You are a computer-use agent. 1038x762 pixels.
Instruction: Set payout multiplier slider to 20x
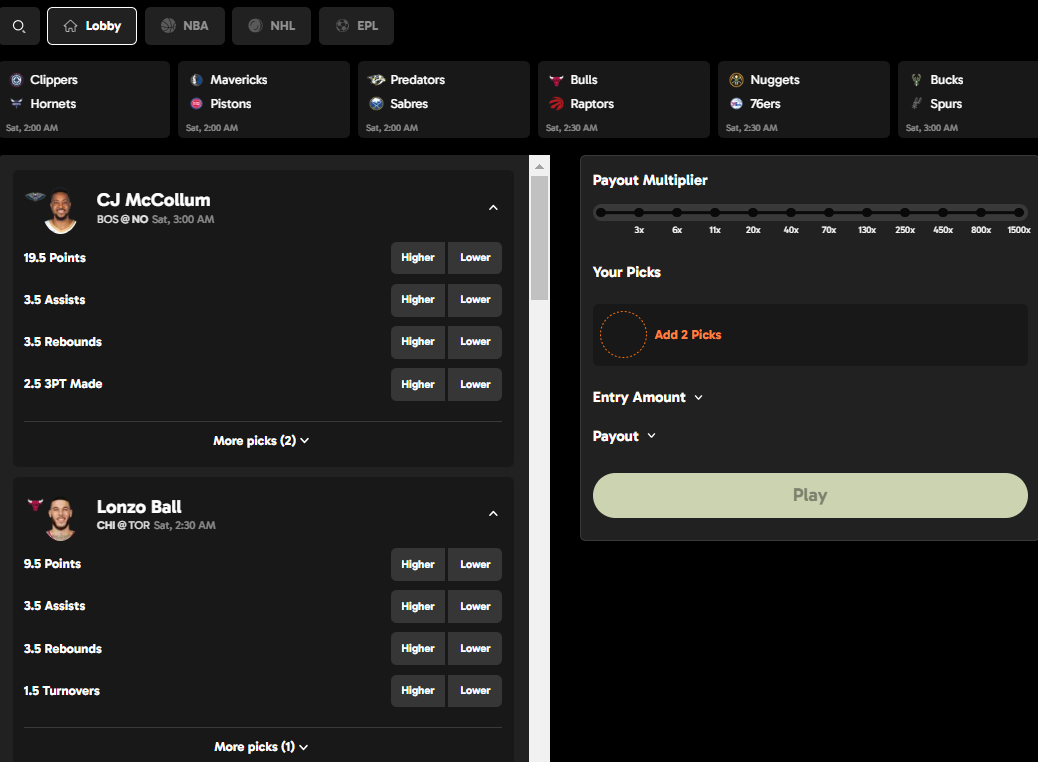coord(753,213)
